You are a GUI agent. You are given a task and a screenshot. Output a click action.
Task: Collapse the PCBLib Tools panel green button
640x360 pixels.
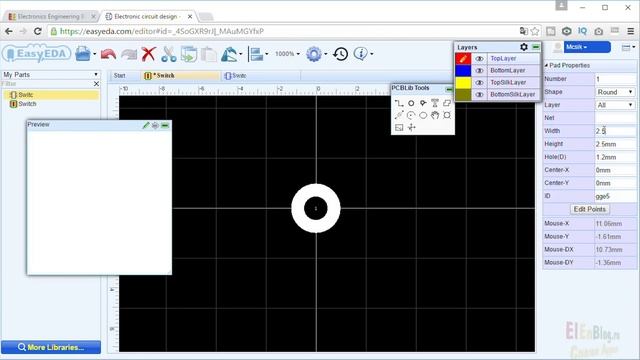tap(449, 89)
